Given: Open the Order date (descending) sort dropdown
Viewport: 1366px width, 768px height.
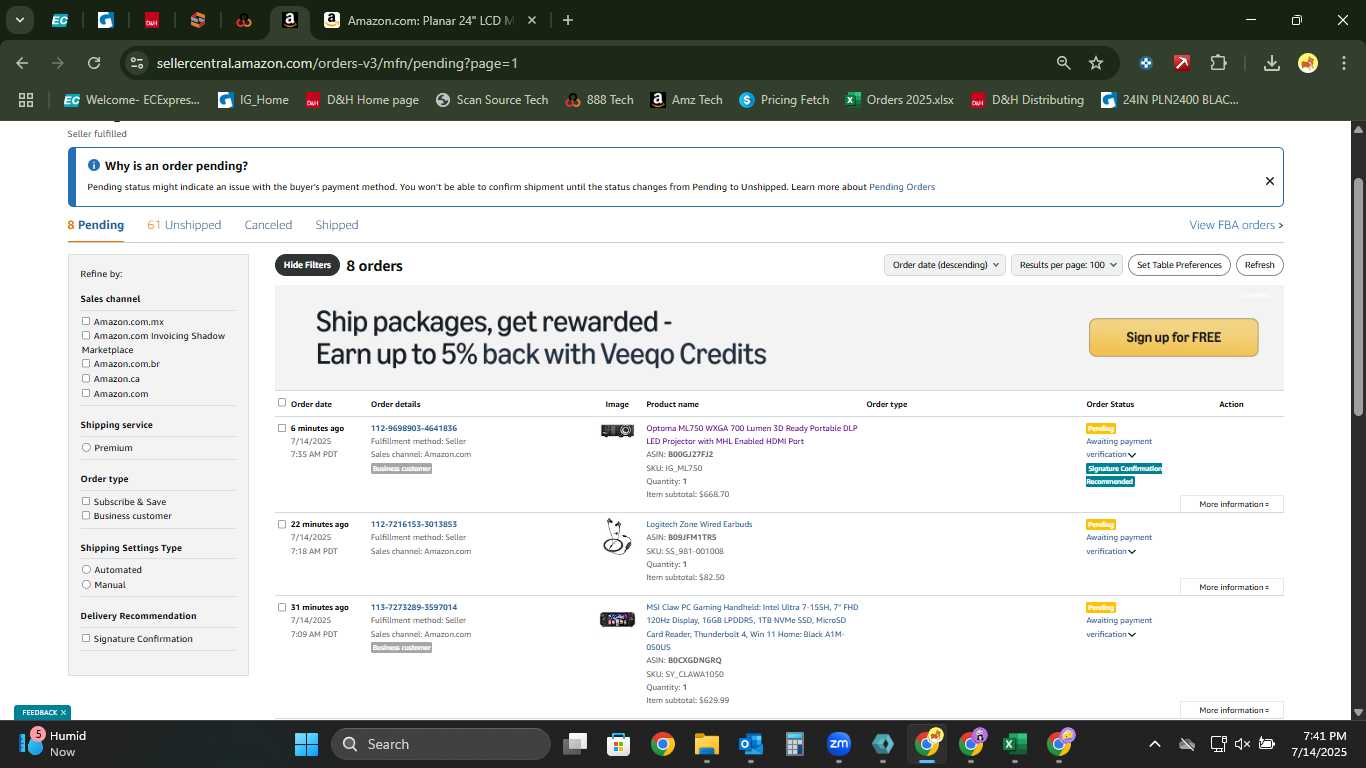Looking at the screenshot, I should click(946, 265).
